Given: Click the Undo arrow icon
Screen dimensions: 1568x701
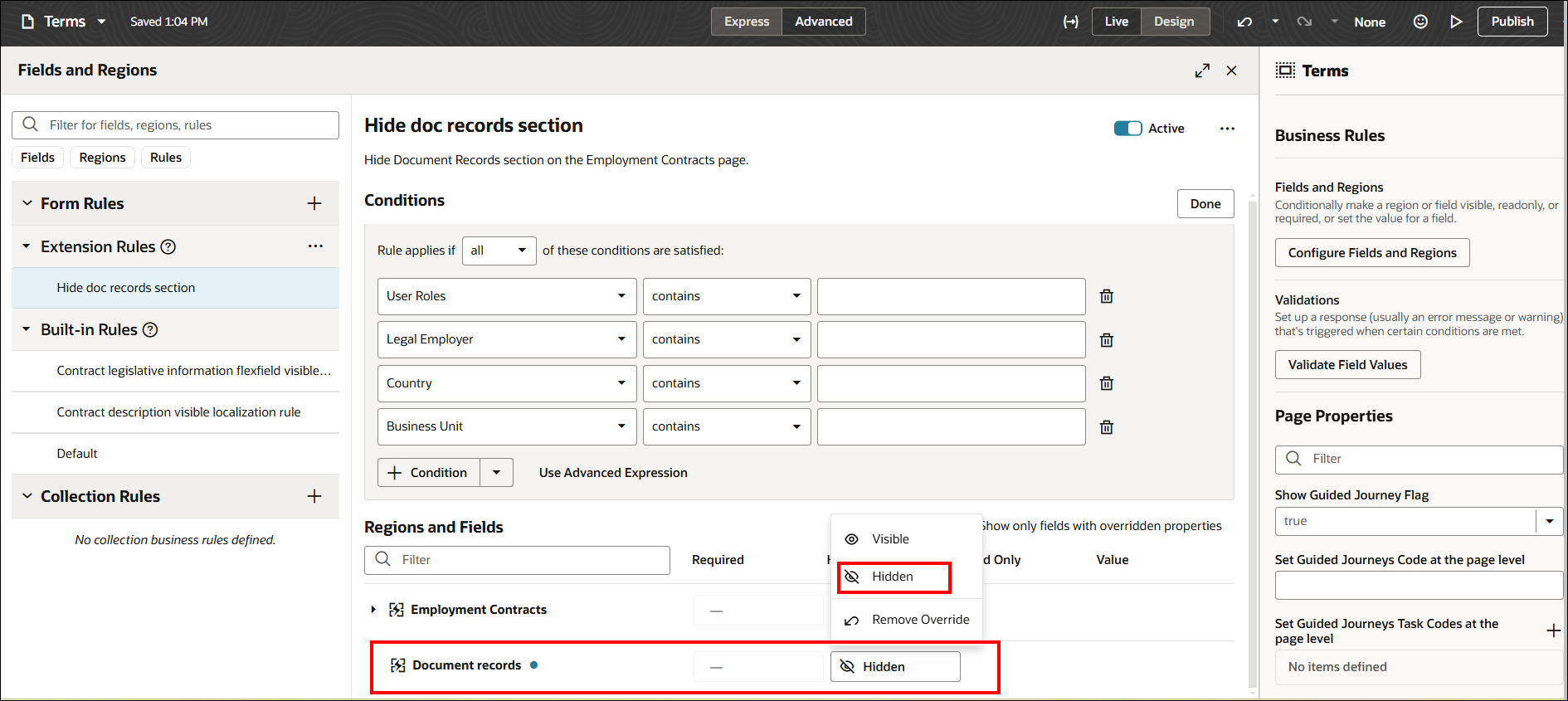Looking at the screenshot, I should click(x=1244, y=22).
